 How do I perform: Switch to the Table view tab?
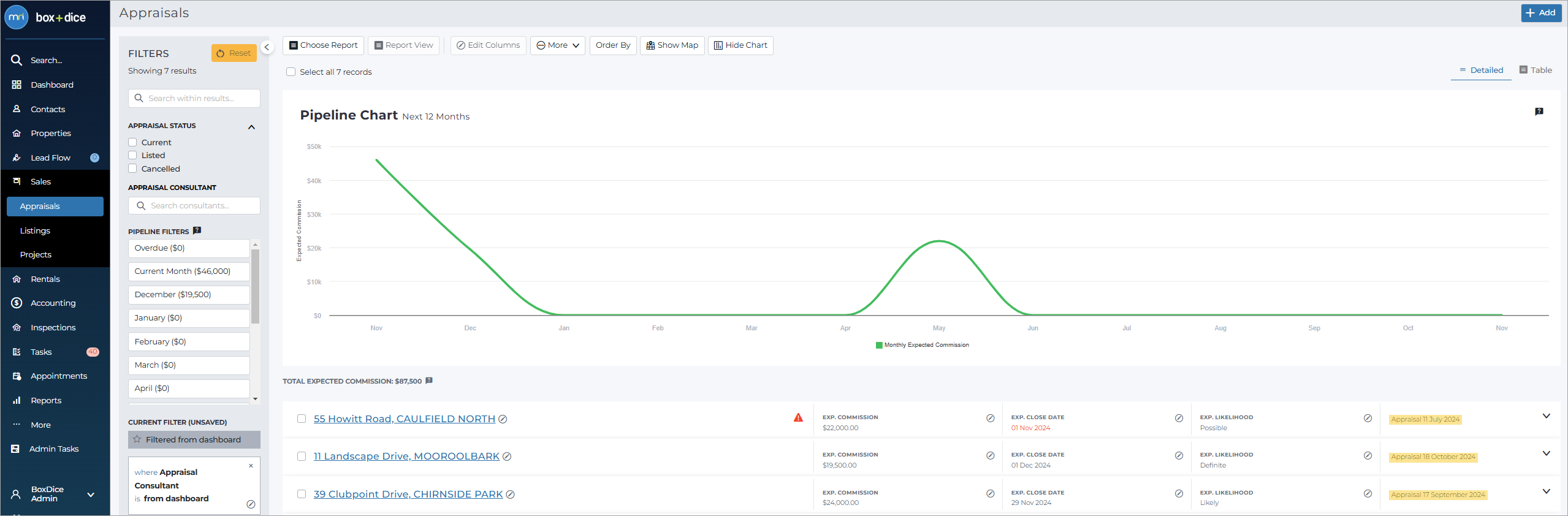coord(1536,70)
